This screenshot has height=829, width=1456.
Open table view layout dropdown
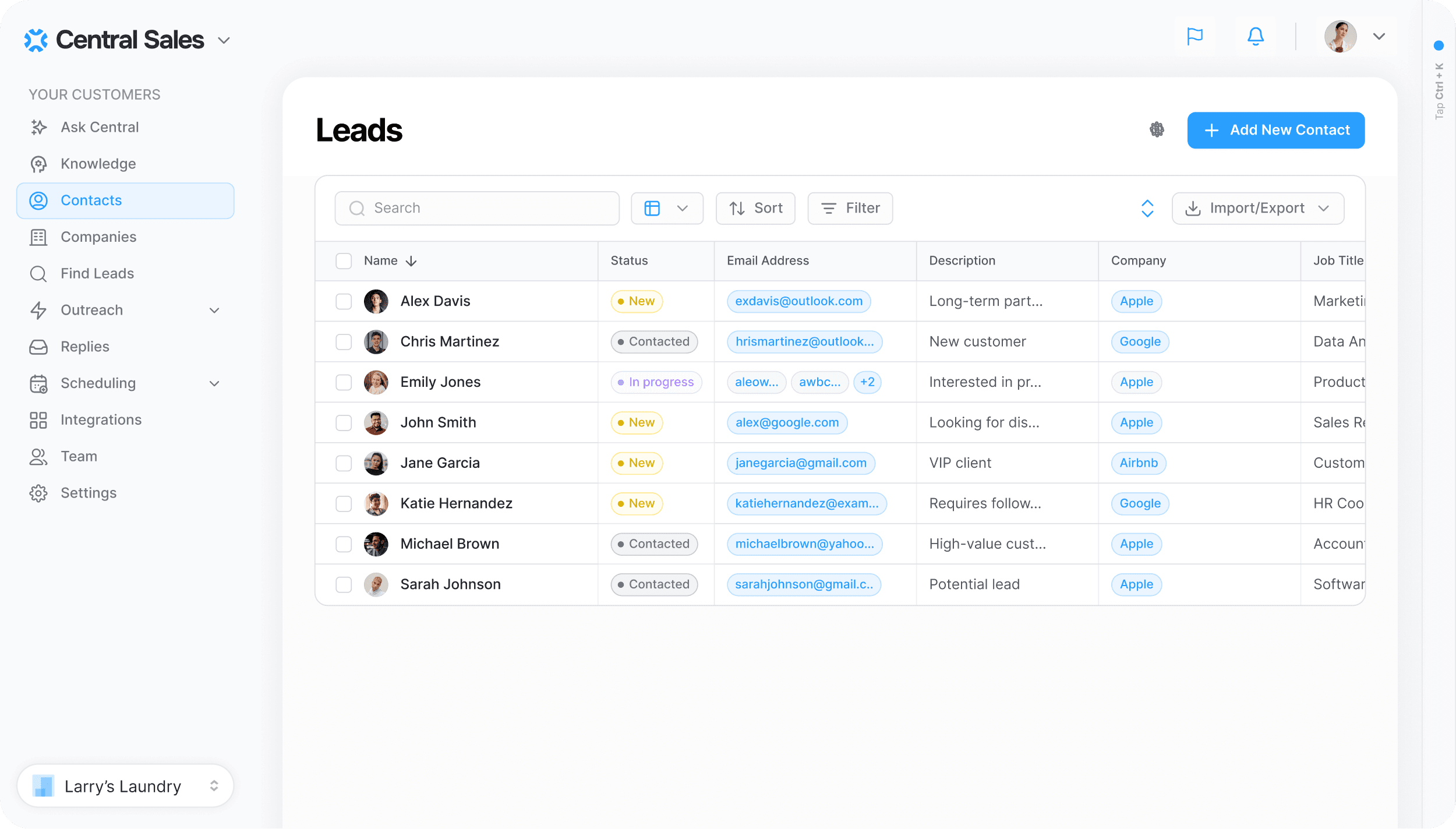667,209
